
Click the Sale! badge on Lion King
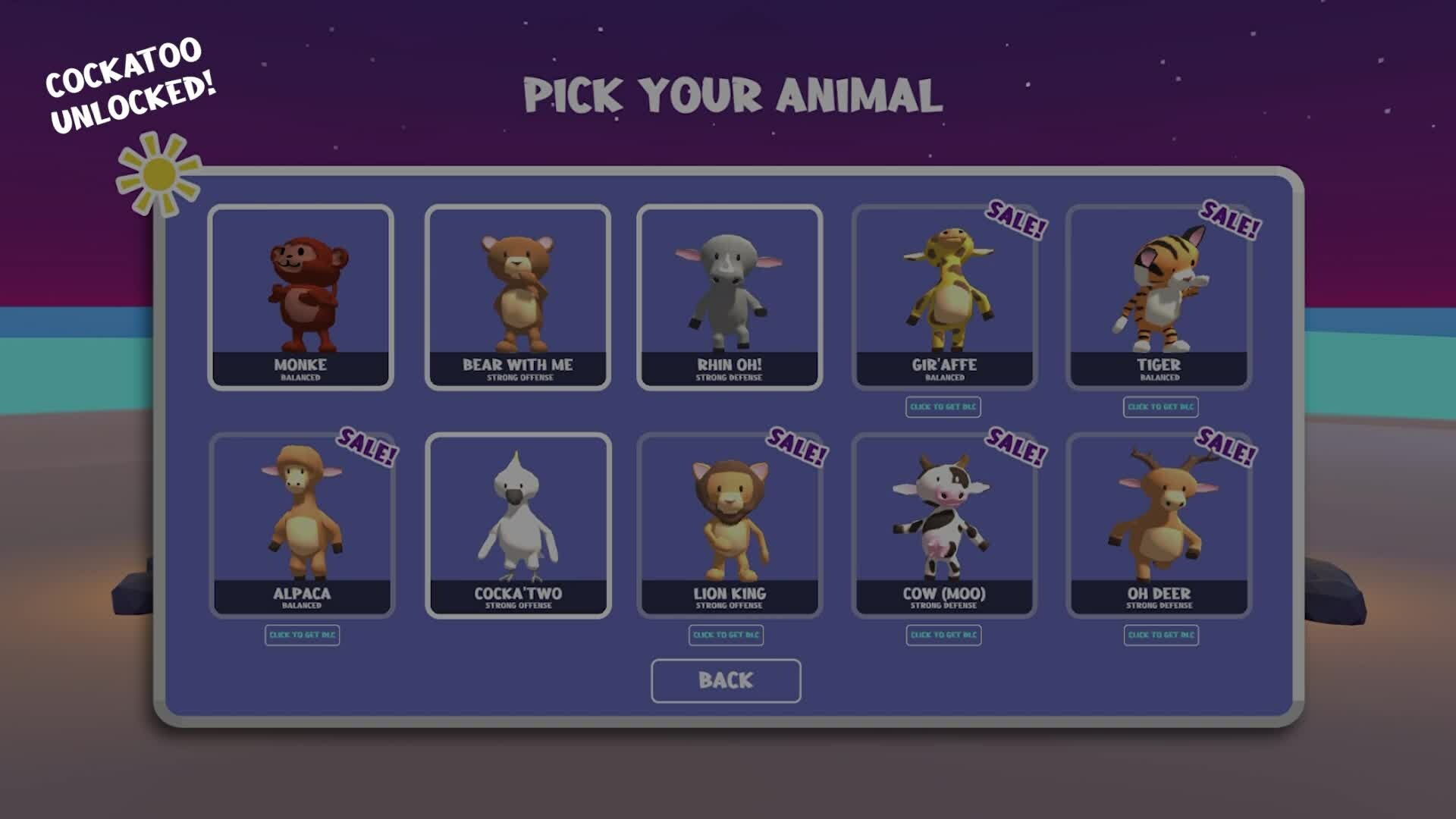pos(797,447)
